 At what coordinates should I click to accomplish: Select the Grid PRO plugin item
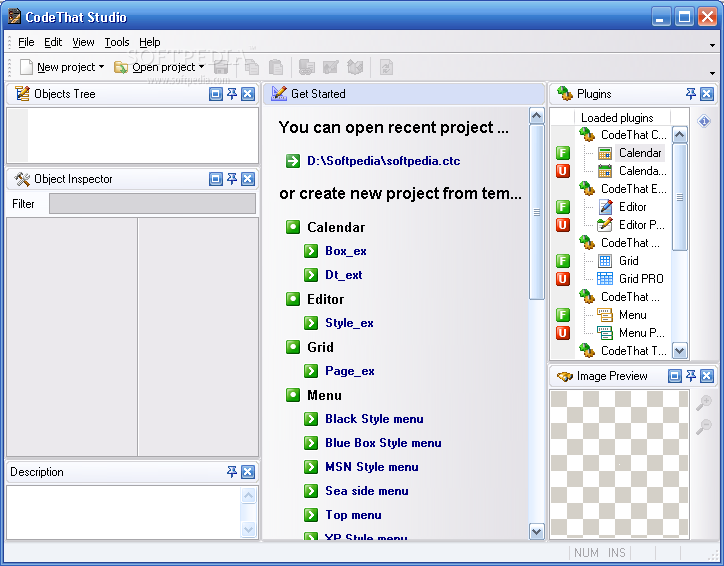641,279
